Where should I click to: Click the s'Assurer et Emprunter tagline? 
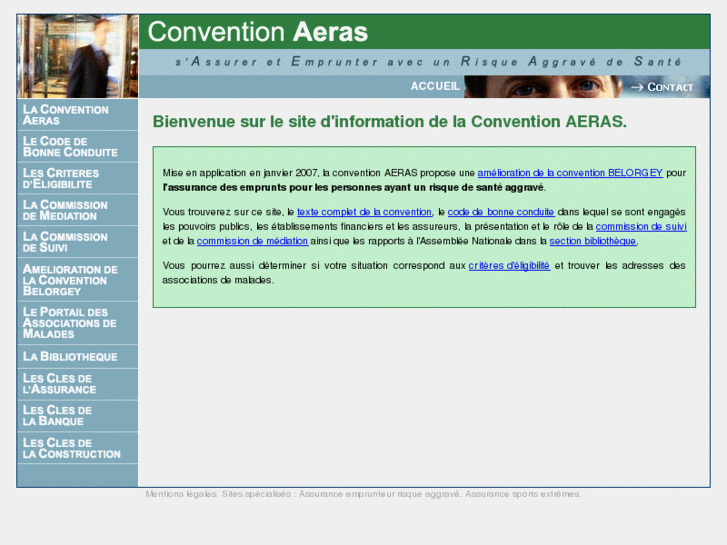428,62
